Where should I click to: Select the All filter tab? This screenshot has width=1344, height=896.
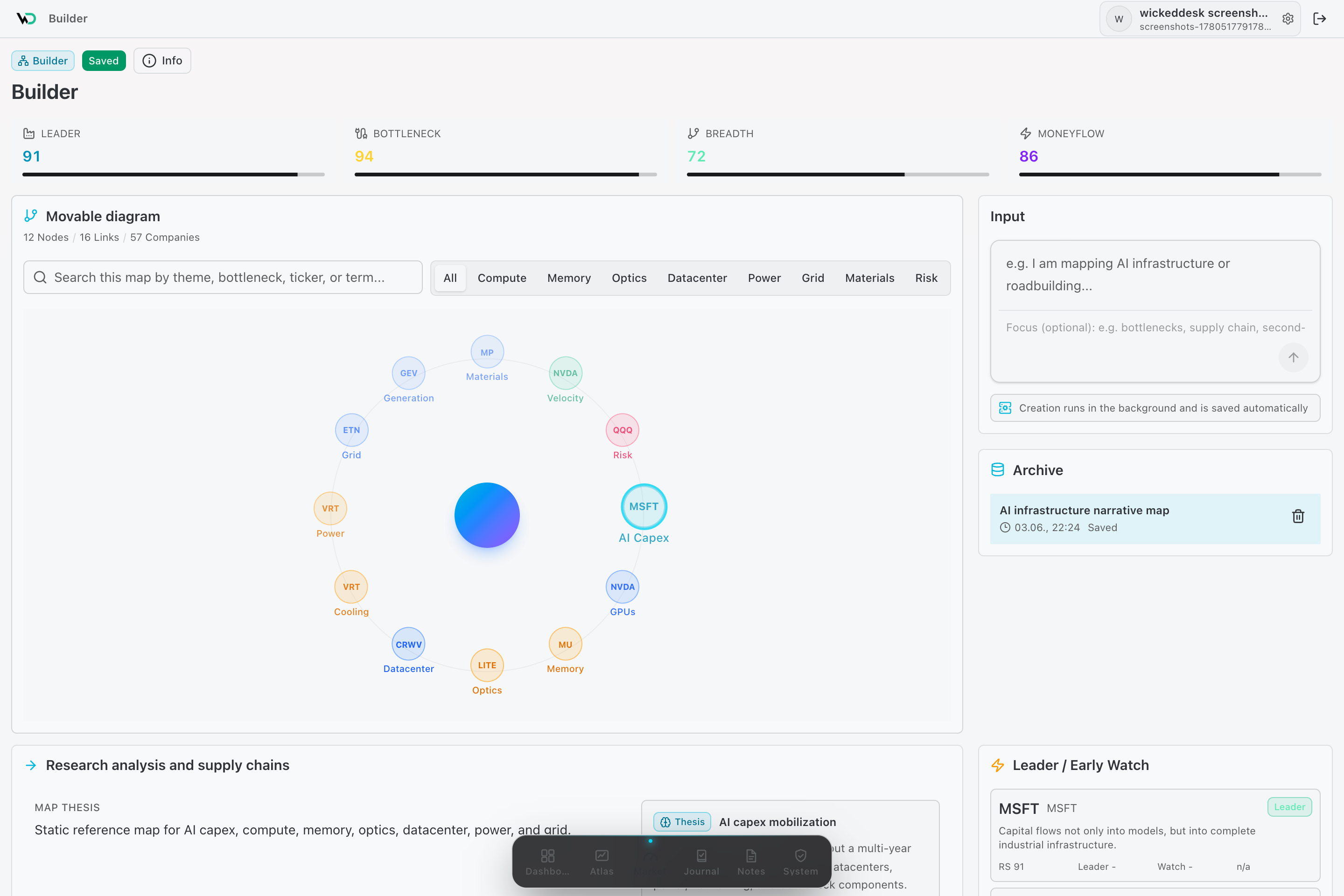(450, 278)
